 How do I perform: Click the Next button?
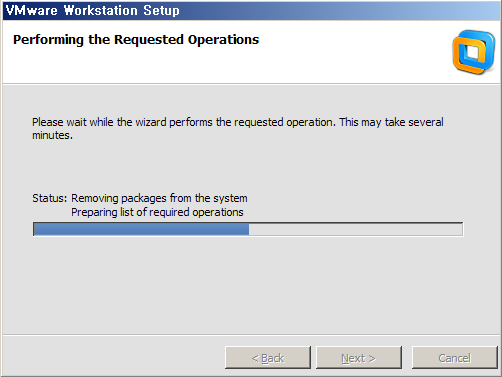359,358
